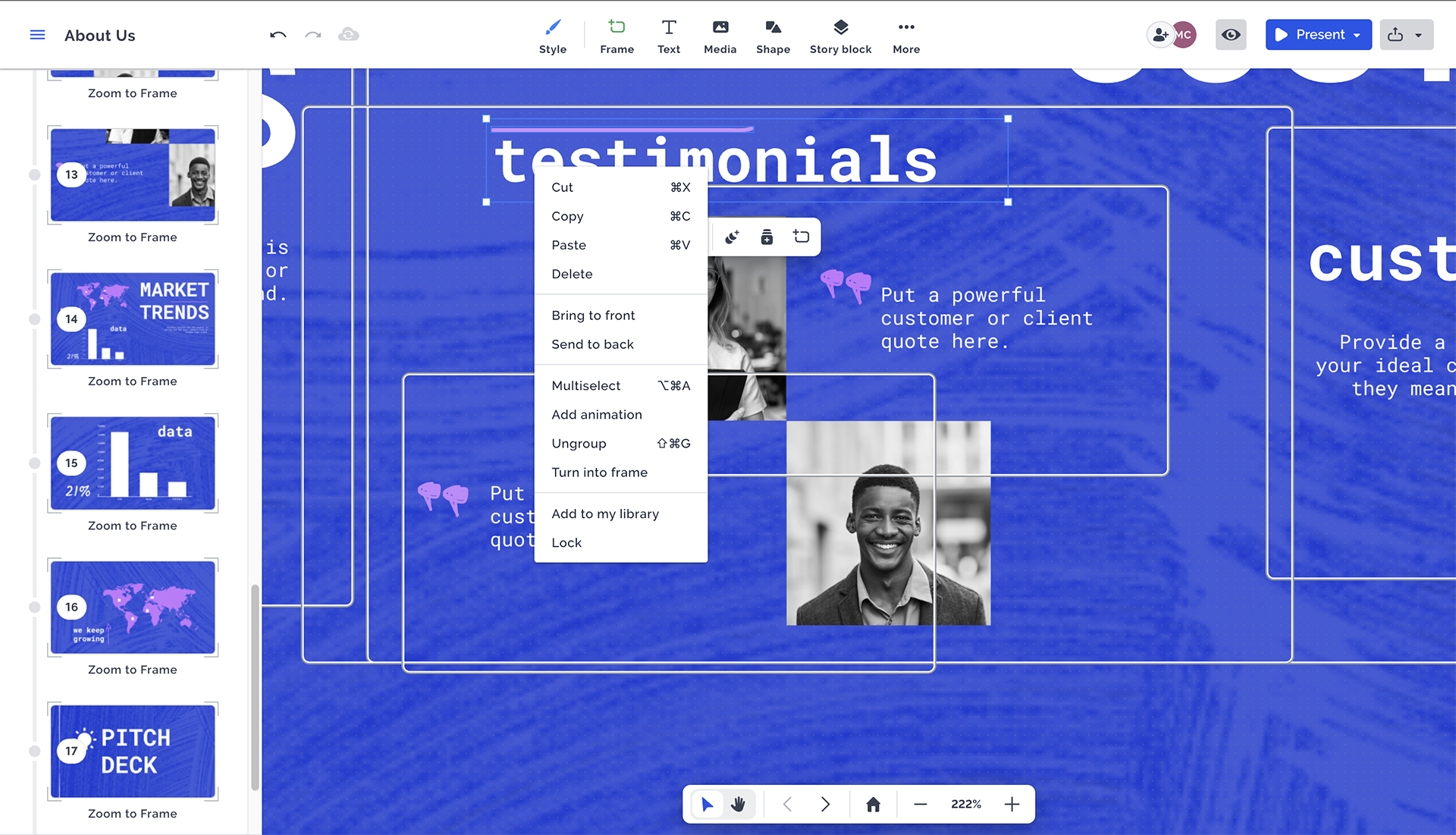Zoom in with the plus button
The width and height of the screenshot is (1456, 835).
click(x=1012, y=804)
